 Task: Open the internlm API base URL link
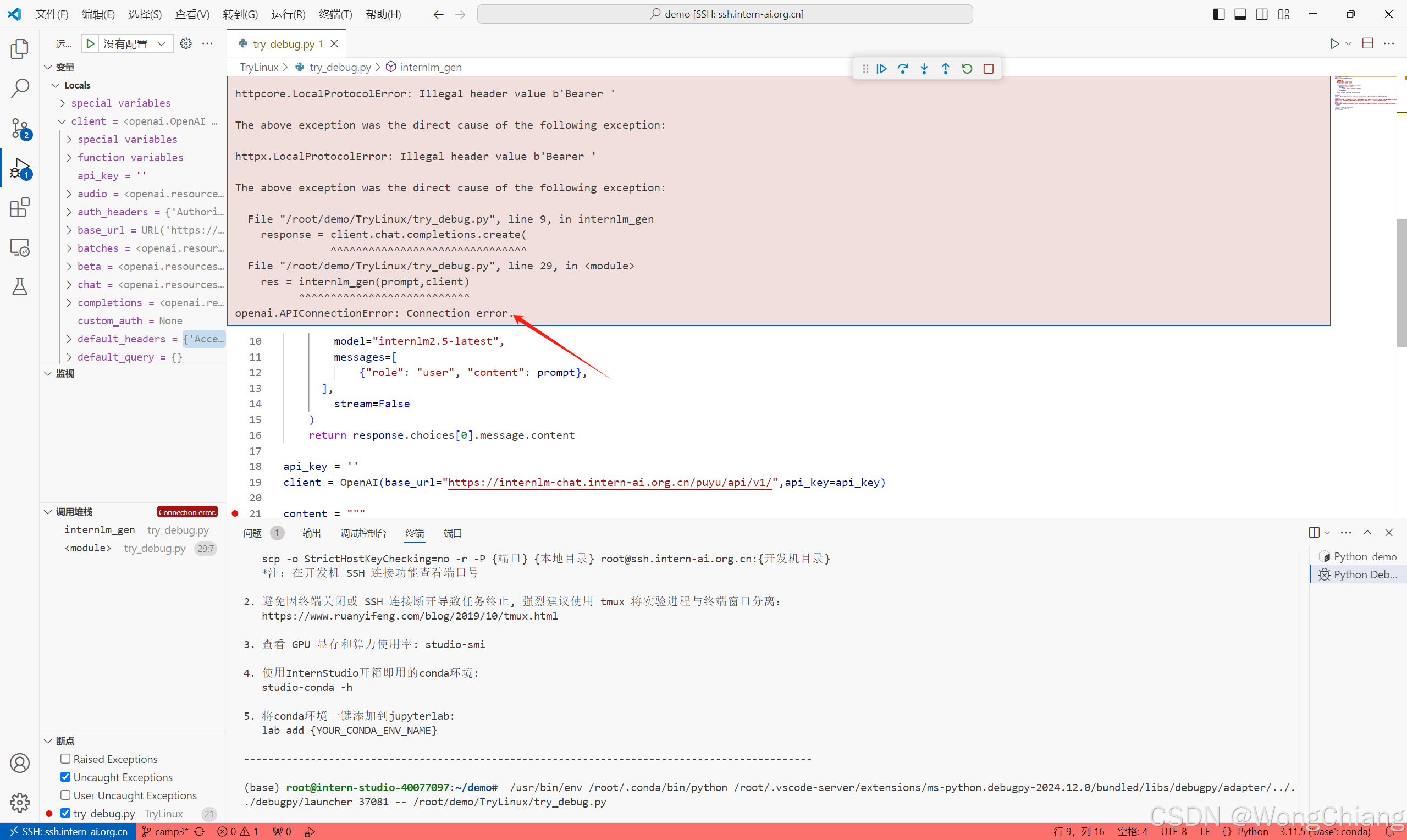click(610, 482)
